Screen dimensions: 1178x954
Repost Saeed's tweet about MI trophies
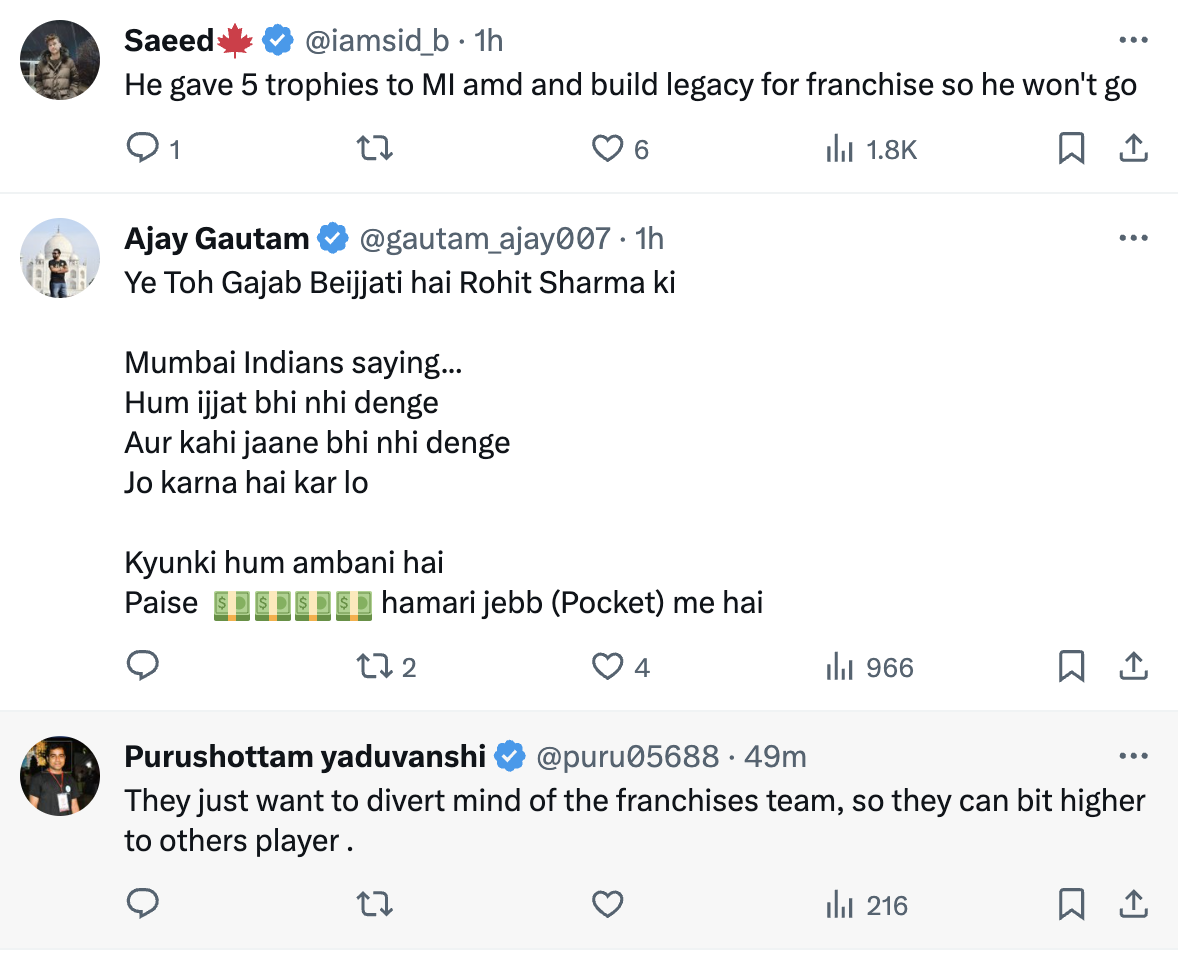[375, 149]
